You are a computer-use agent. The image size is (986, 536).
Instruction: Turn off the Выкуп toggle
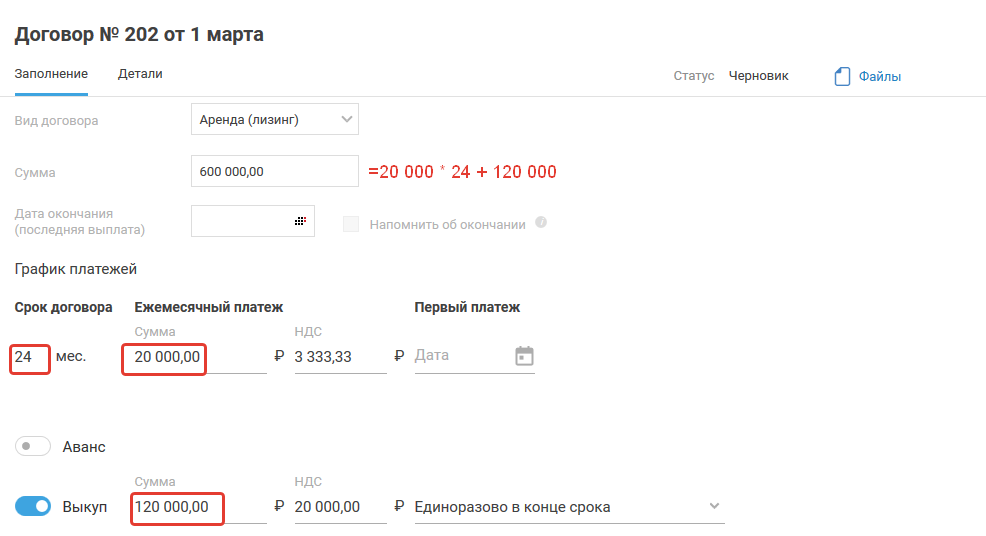point(33,507)
